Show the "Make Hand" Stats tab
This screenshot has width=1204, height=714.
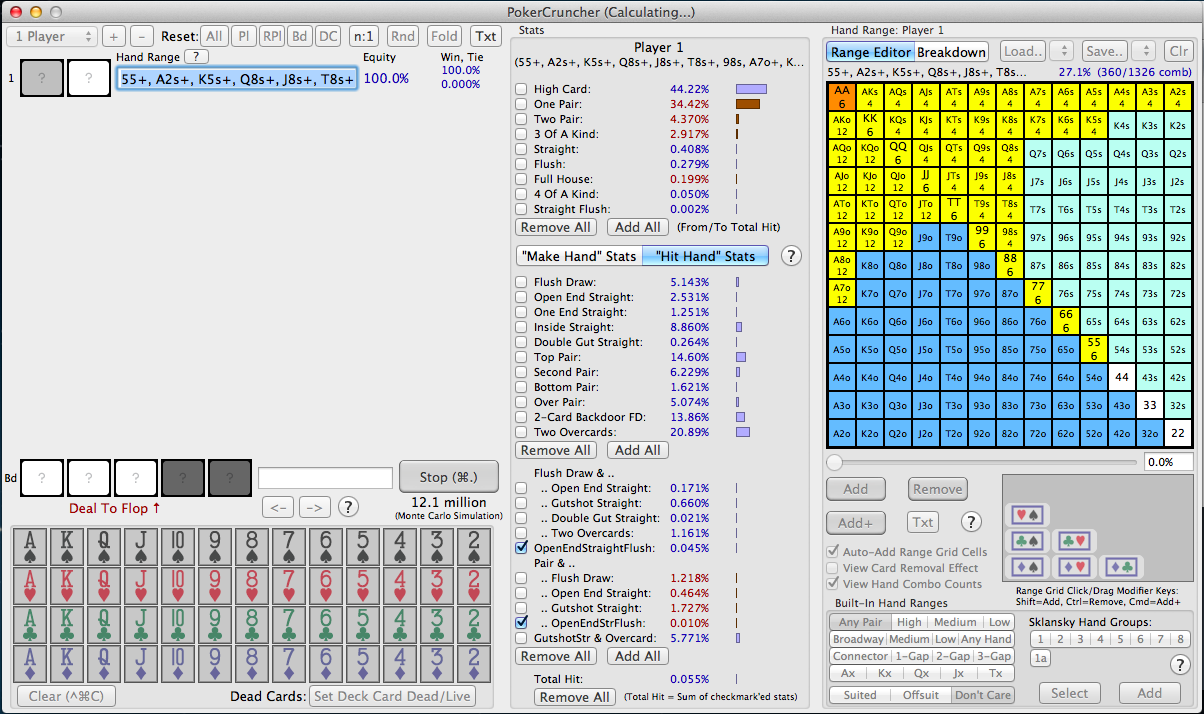click(x=579, y=256)
